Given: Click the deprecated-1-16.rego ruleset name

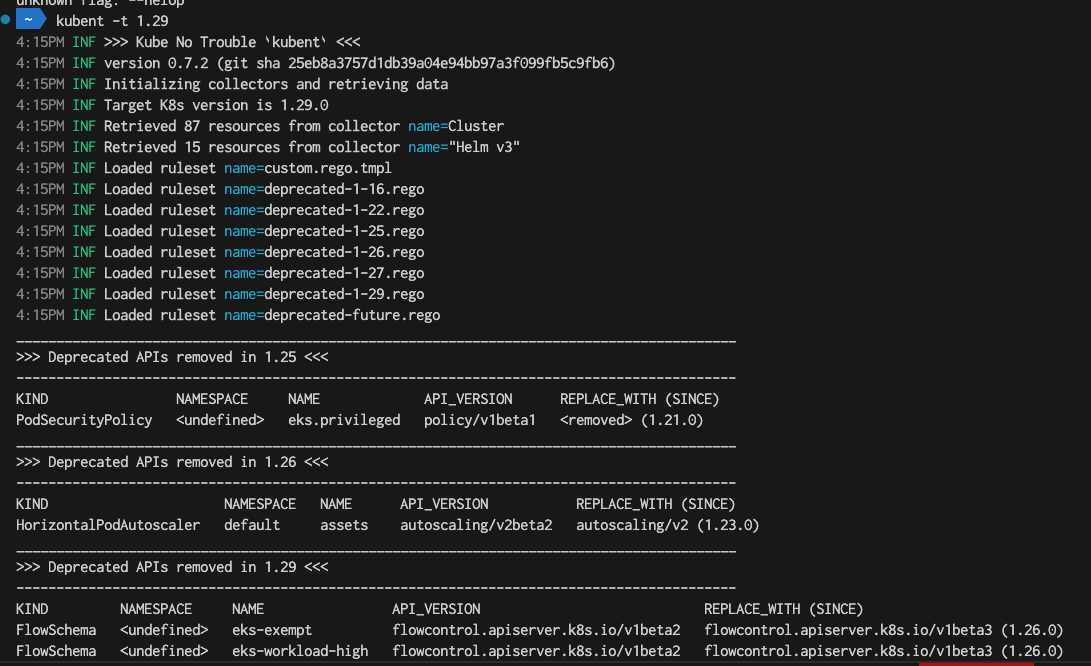Looking at the screenshot, I should pos(344,189).
